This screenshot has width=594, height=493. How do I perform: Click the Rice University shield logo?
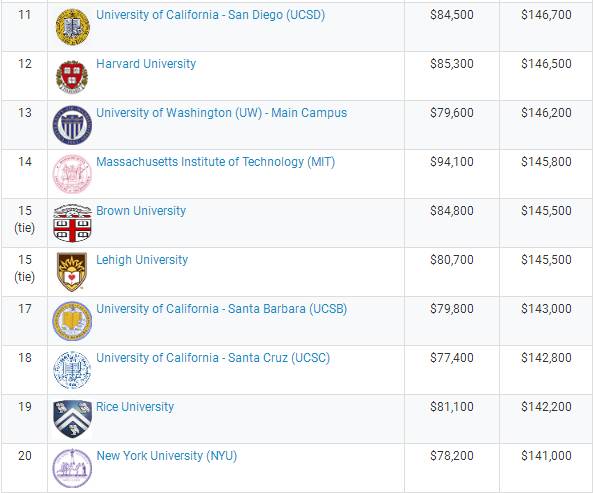click(72, 419)
